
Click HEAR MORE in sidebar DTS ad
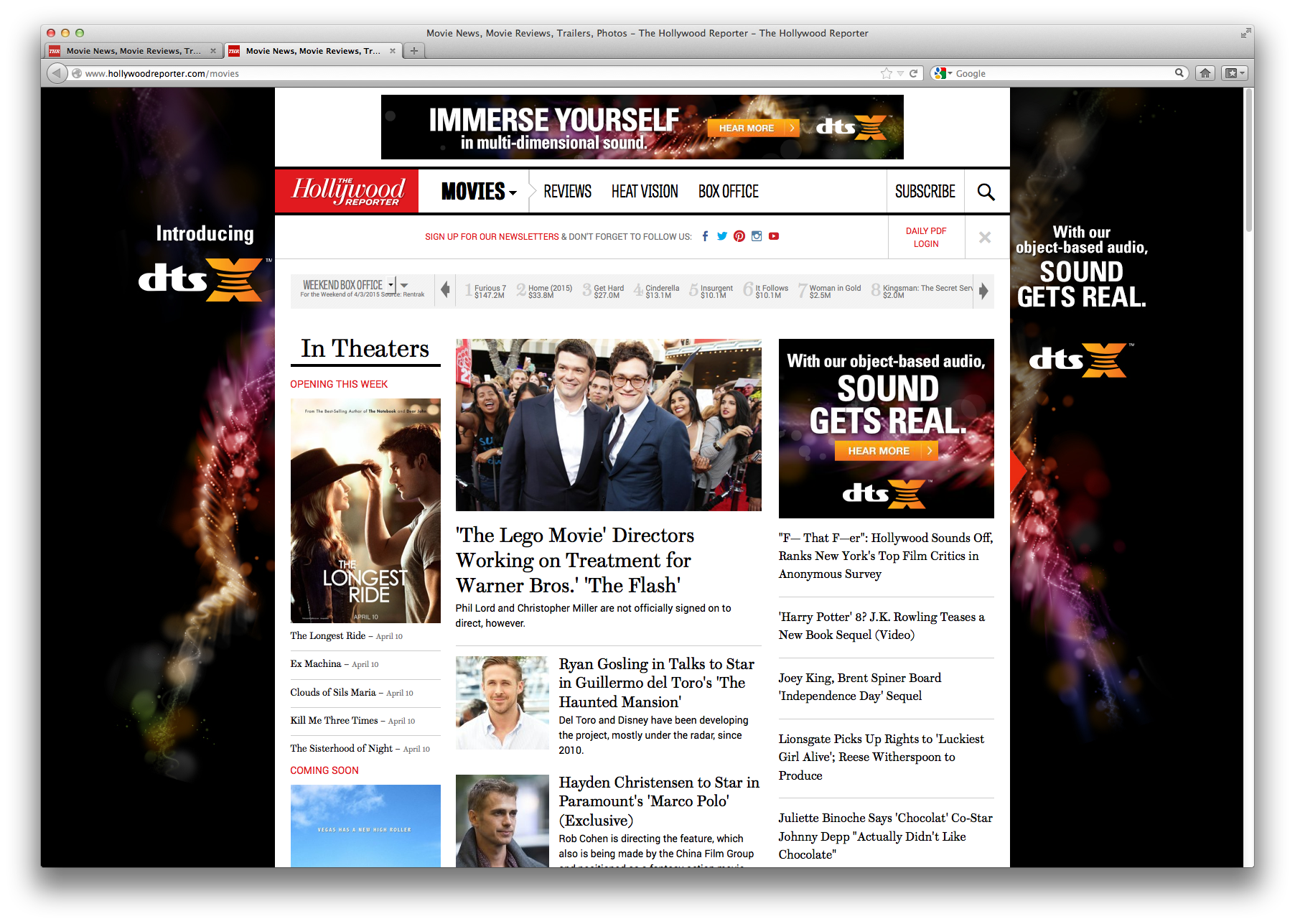886,451
